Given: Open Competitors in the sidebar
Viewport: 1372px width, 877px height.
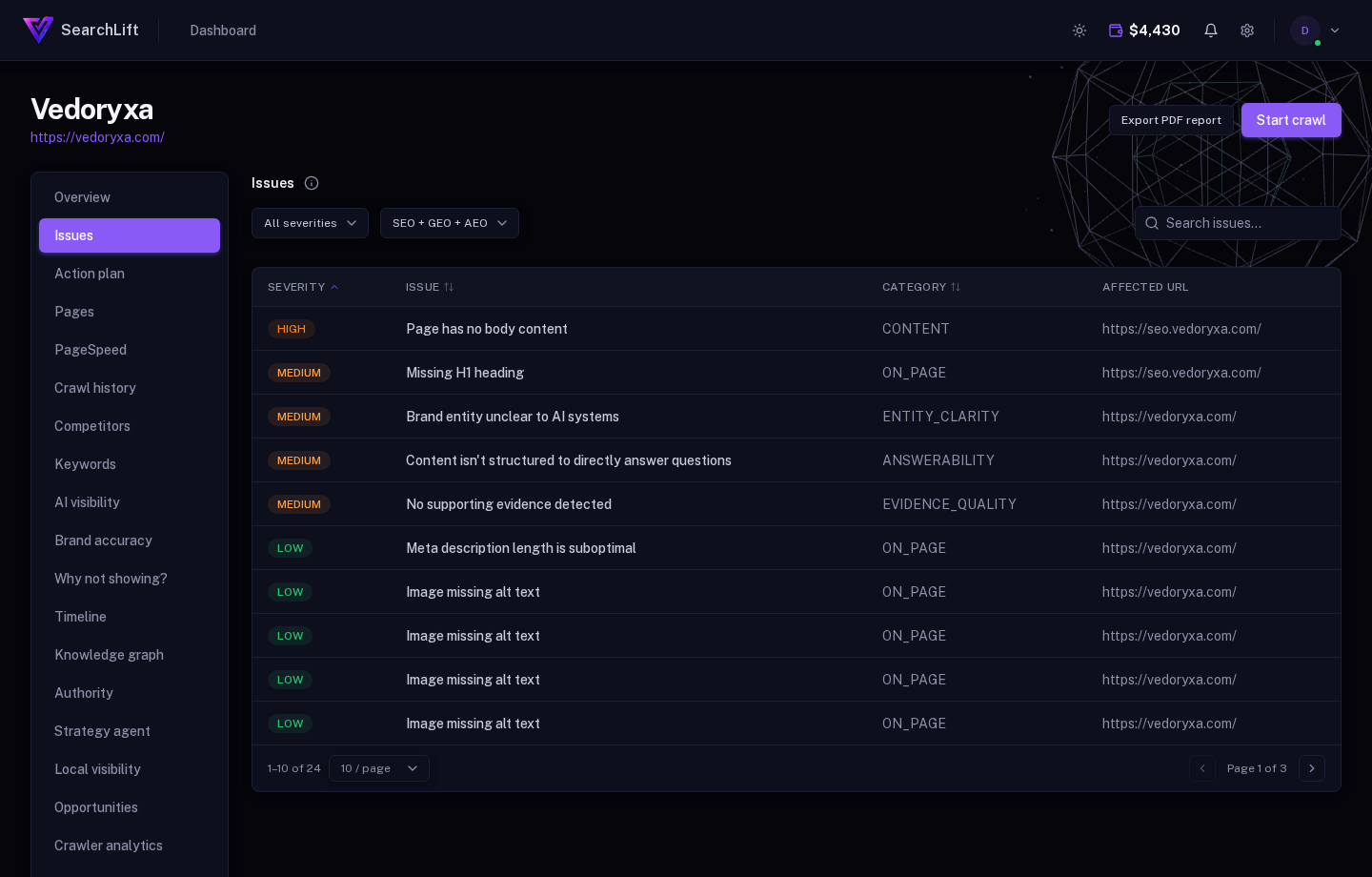Looking at the screenshot, I should point(130,426).
